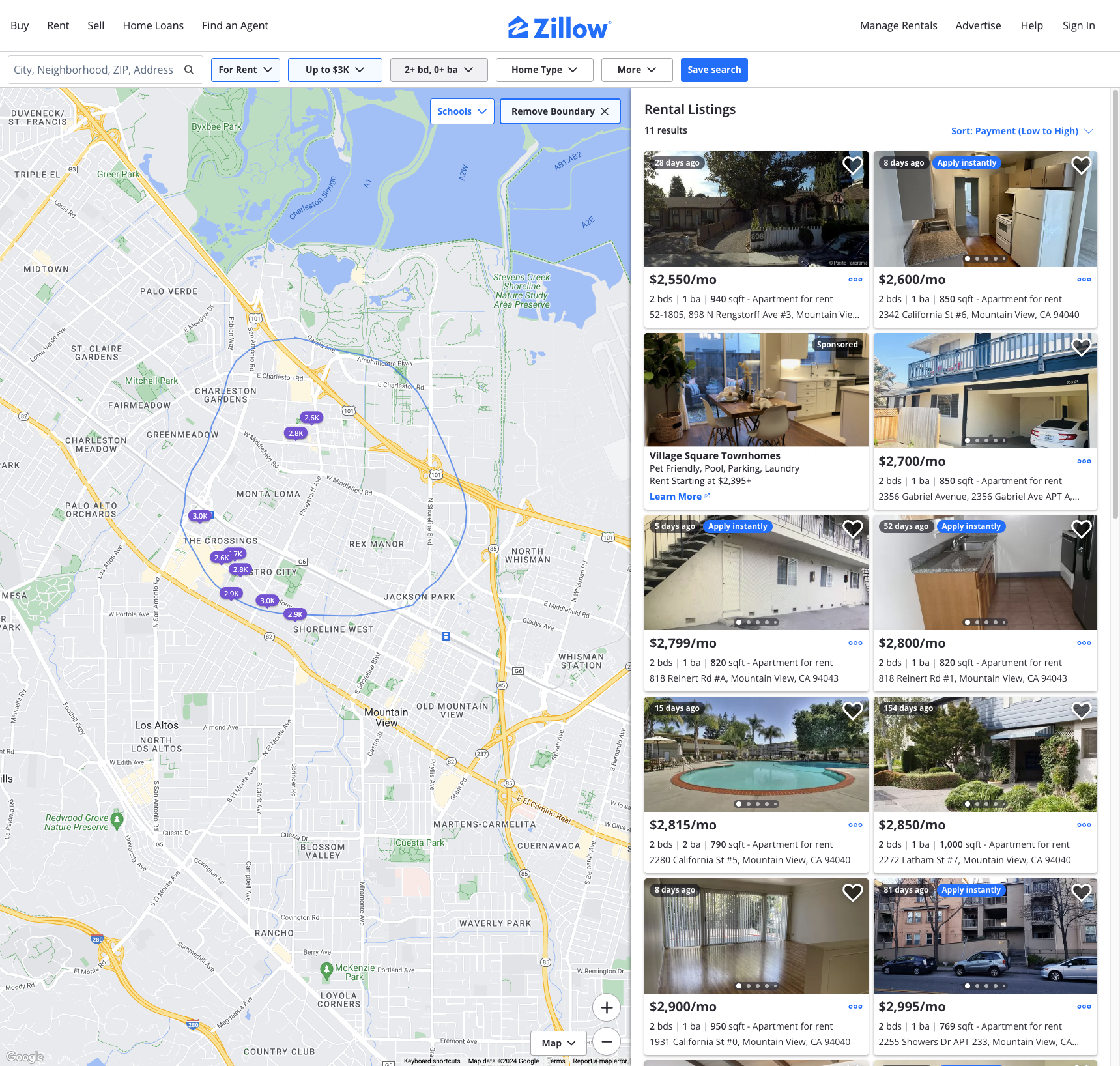The image size is (1120, 1066).
Task: Click the Save search button
Action: (714, 70)
